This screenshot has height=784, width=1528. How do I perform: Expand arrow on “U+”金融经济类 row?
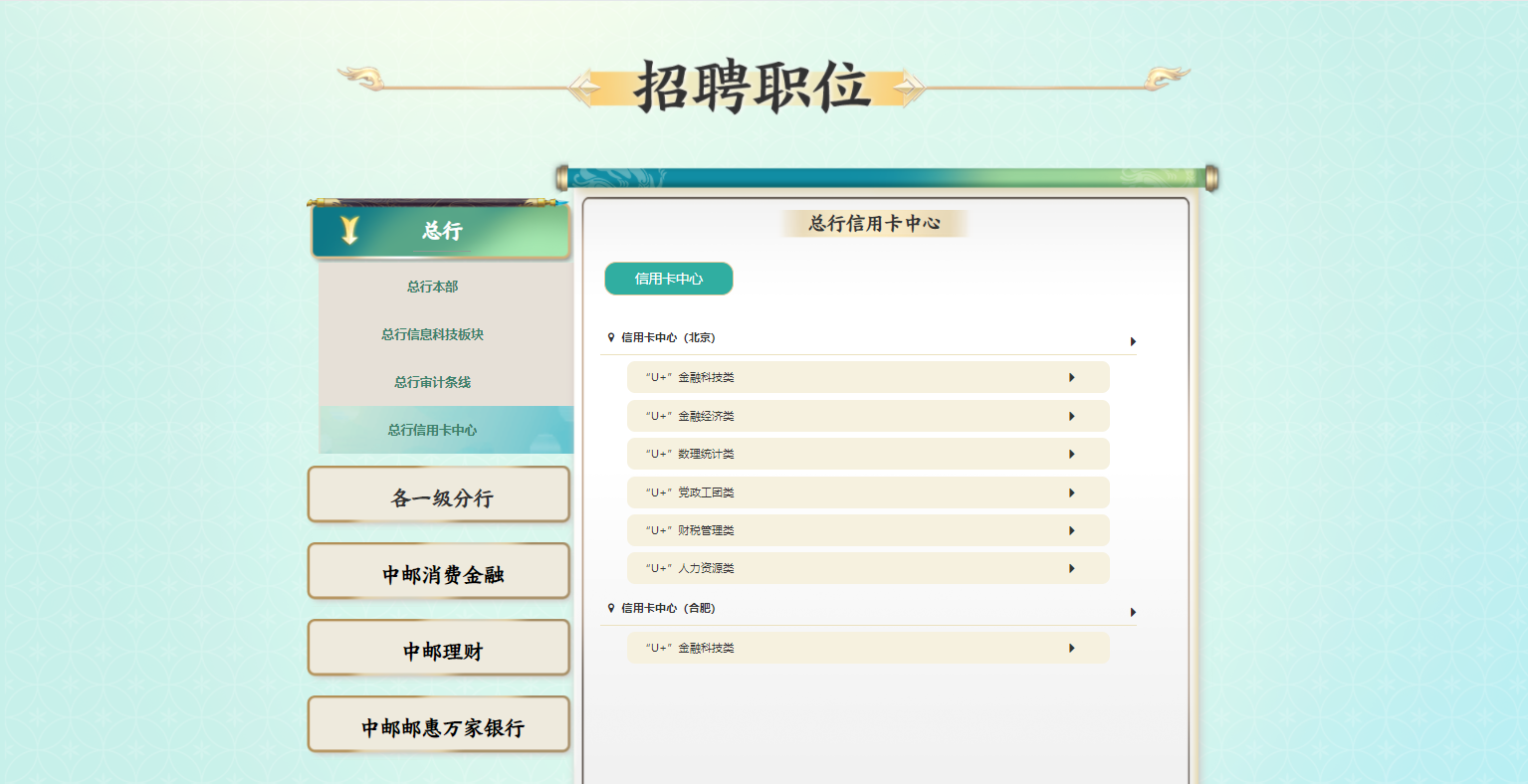pyautogui.click(x=1072, y=416)
